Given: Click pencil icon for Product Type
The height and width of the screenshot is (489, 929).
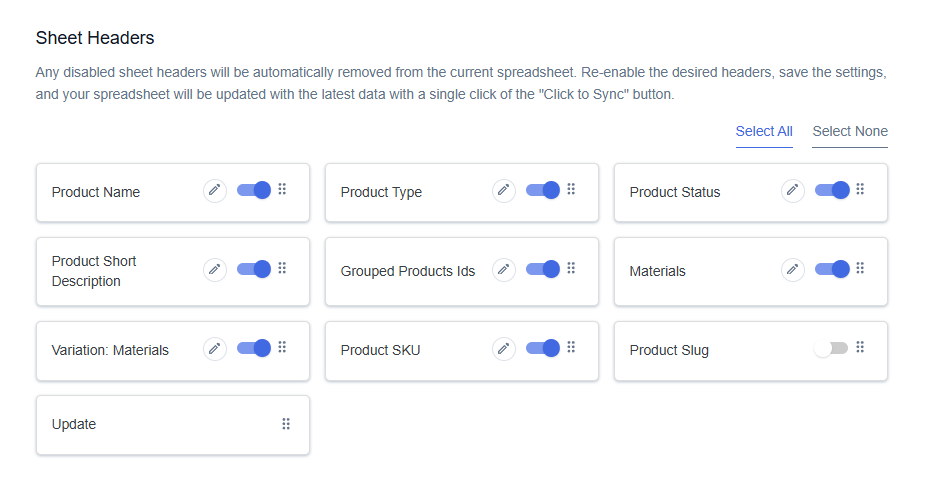Looking at the screenshot, I should (504, 191).
